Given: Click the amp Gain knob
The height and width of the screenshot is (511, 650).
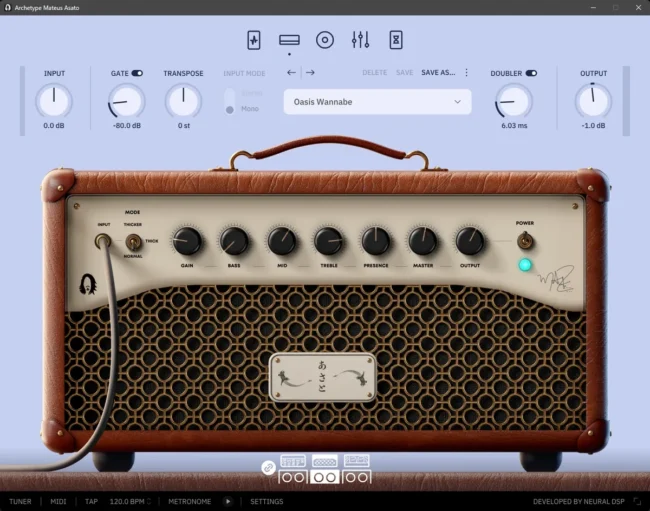Looking at the screenshot, I should click(x=187, y=241).
